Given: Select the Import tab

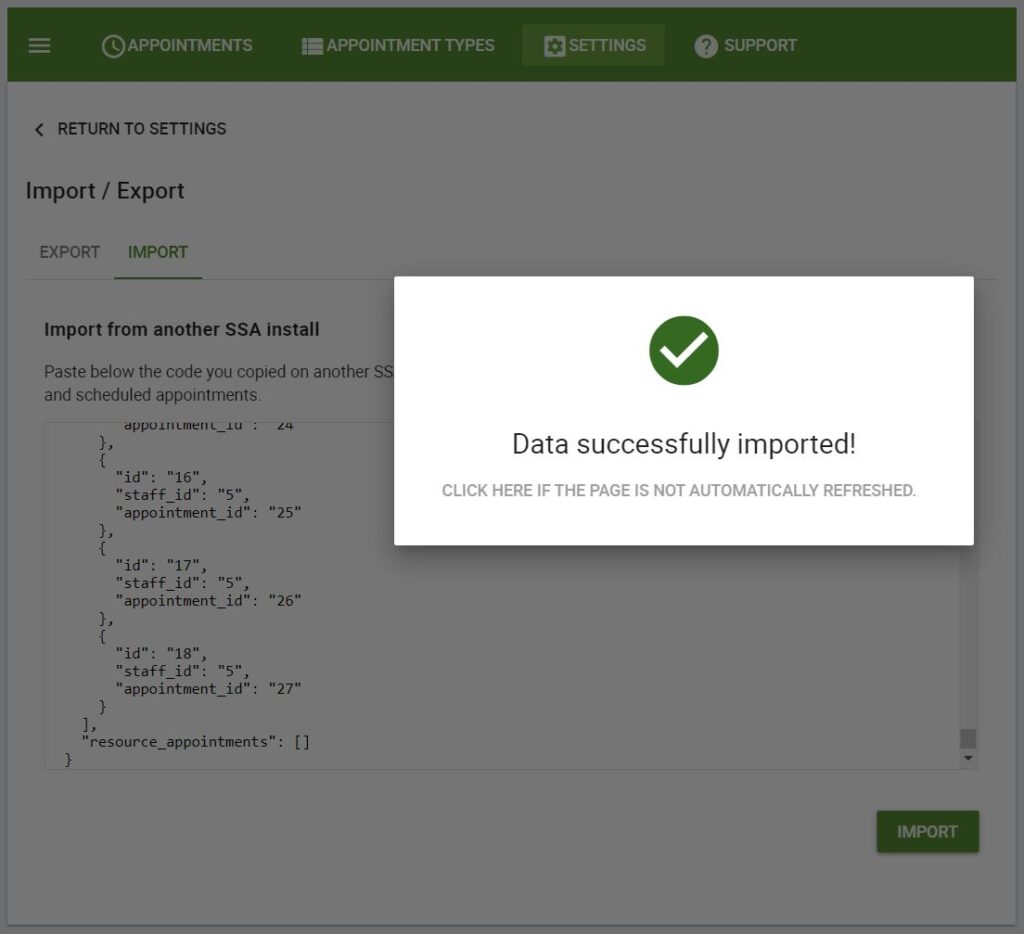Looking at the screenshot, I should 158,252.
